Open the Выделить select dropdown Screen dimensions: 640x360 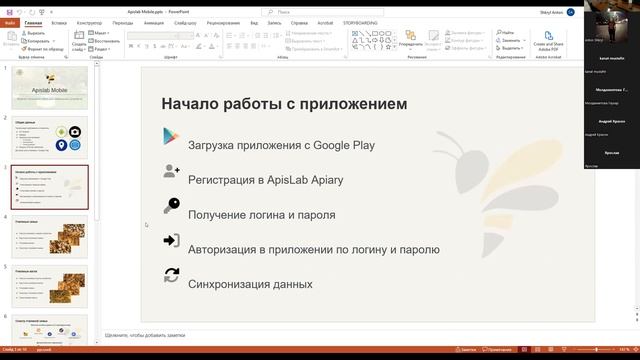click(509, 48)
